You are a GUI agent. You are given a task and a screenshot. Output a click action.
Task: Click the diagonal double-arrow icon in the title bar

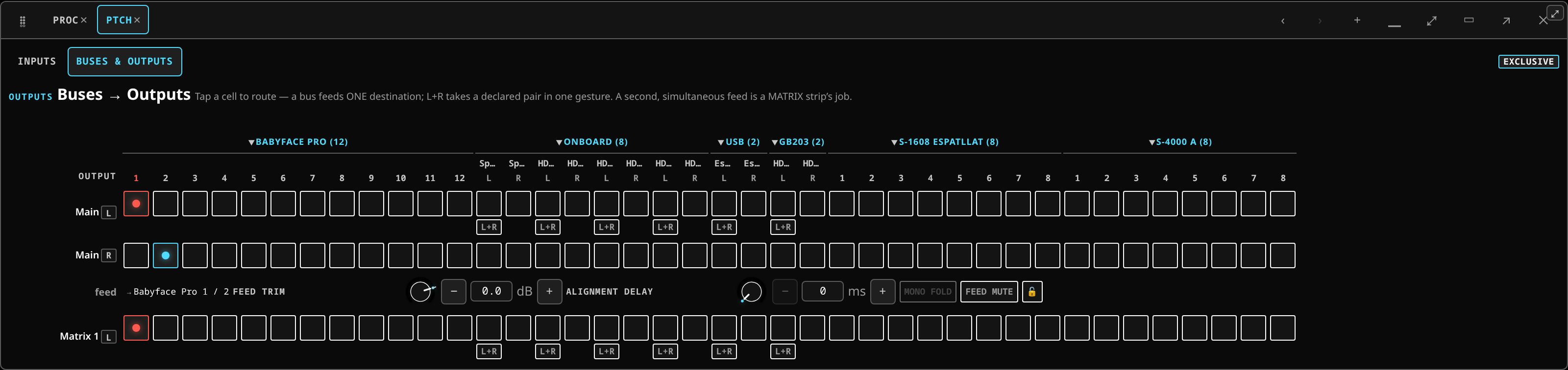1432,21
